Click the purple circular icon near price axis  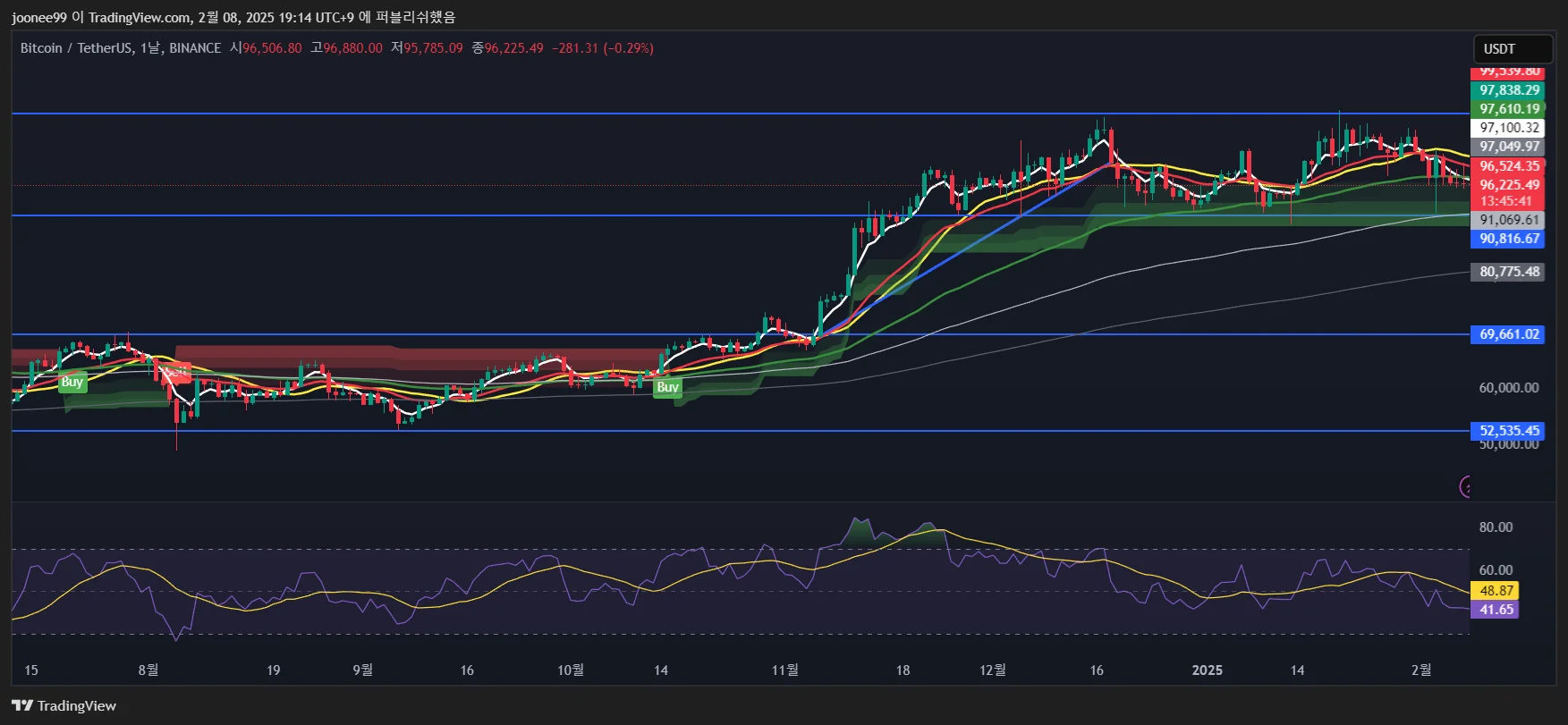(1465, 486)
